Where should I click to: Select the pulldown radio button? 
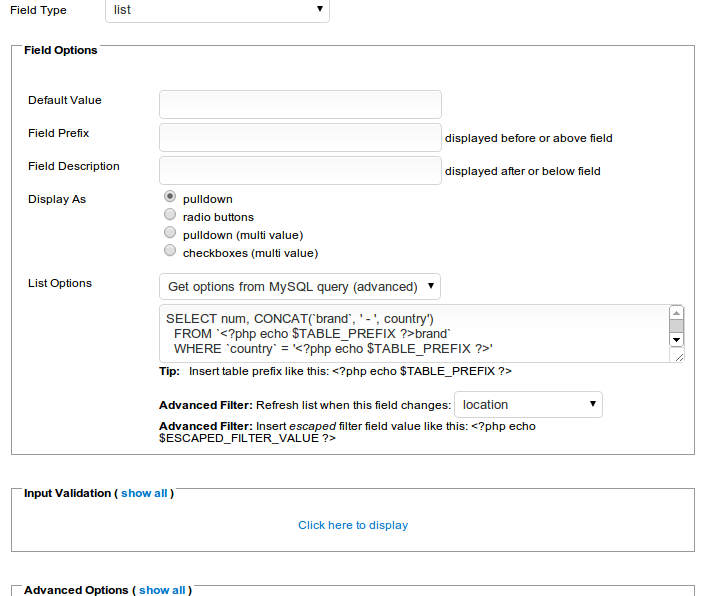point(170,197)
